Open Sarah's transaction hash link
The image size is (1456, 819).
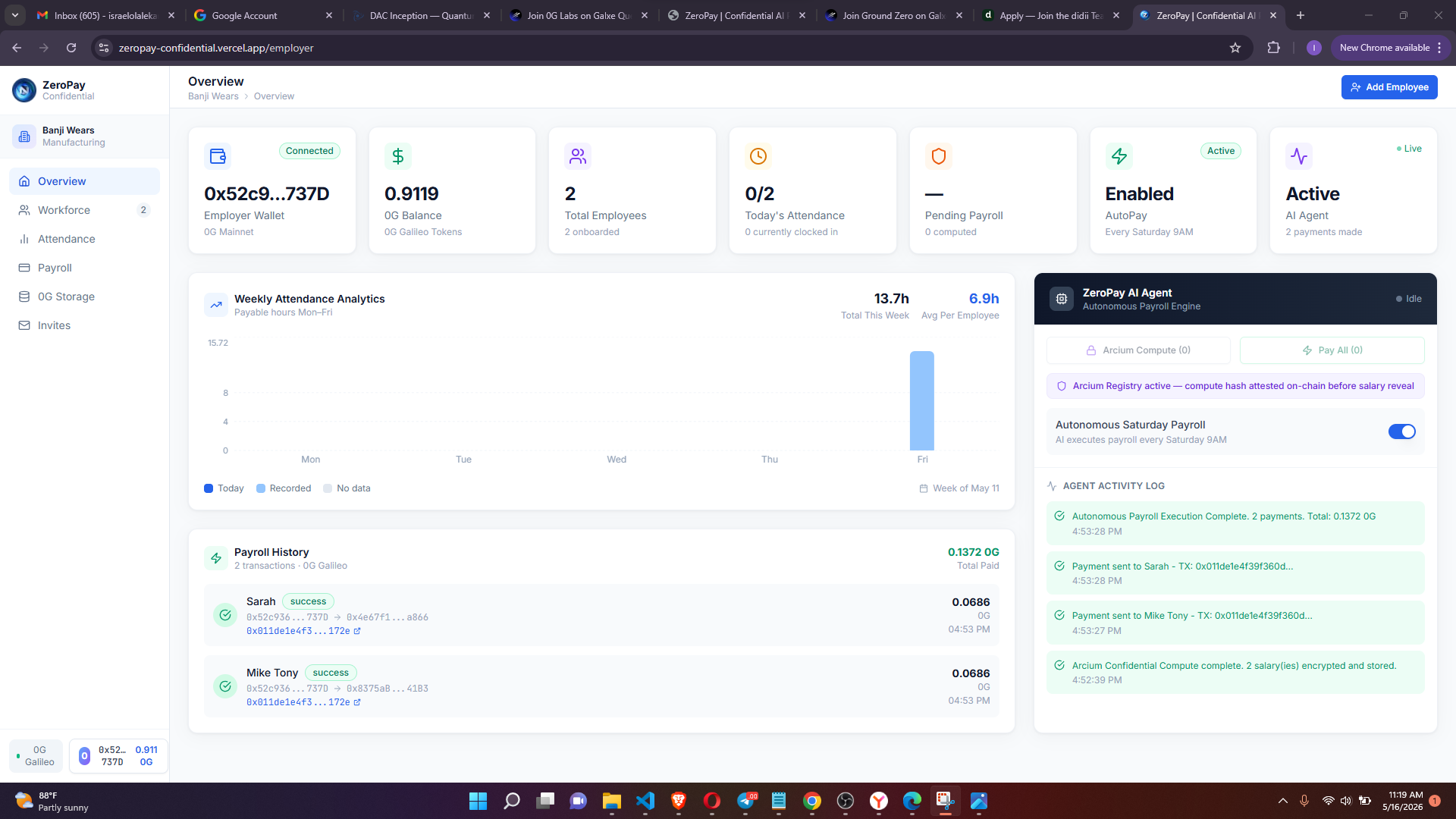pyautogui.click(x=298, y=631)
